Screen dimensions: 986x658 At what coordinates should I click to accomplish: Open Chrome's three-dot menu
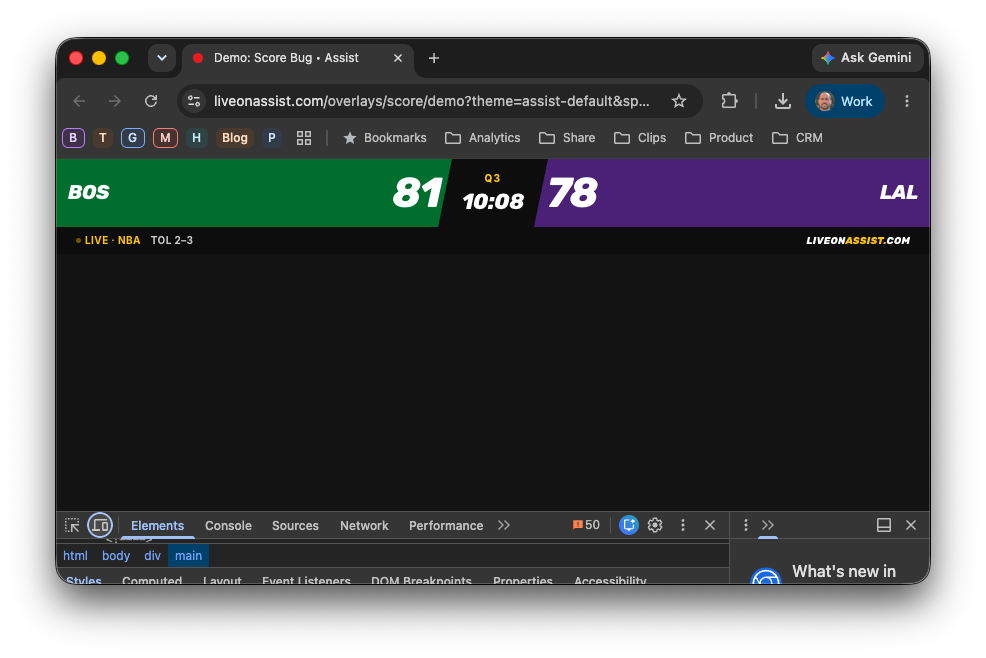pyautogui.click(x=906, y=101)
